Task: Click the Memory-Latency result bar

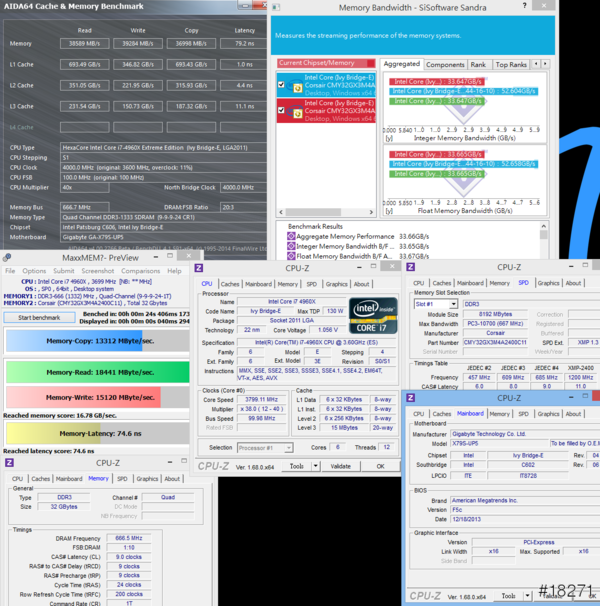Action: tap(98, 433)
